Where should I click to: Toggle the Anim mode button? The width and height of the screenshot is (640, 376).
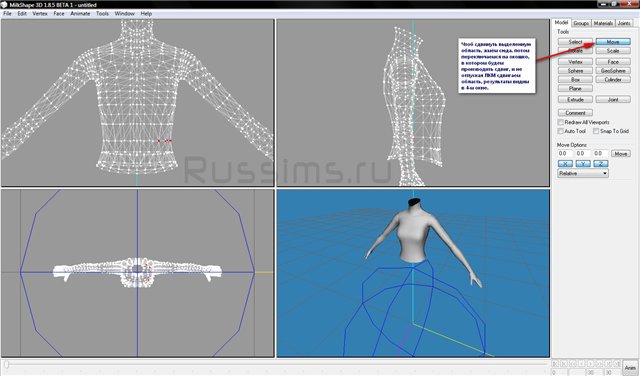tap(630, 367)
